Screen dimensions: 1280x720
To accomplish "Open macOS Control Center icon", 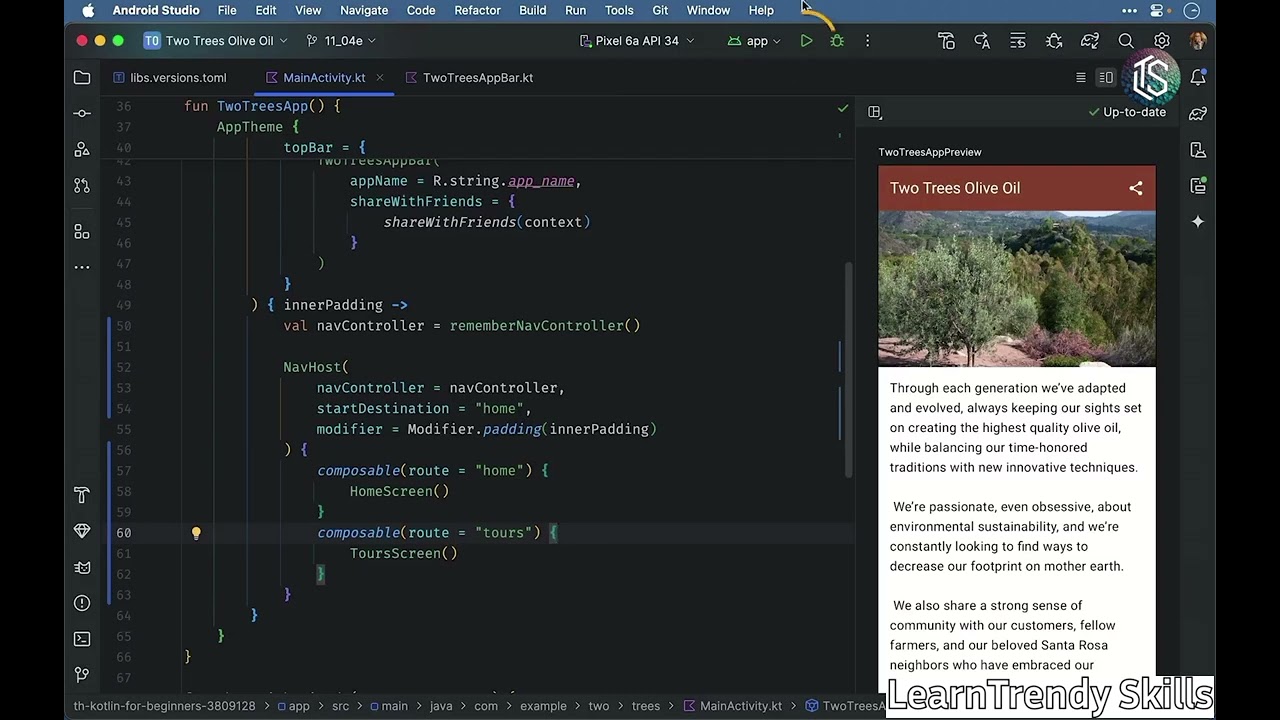I will 1157,10.
